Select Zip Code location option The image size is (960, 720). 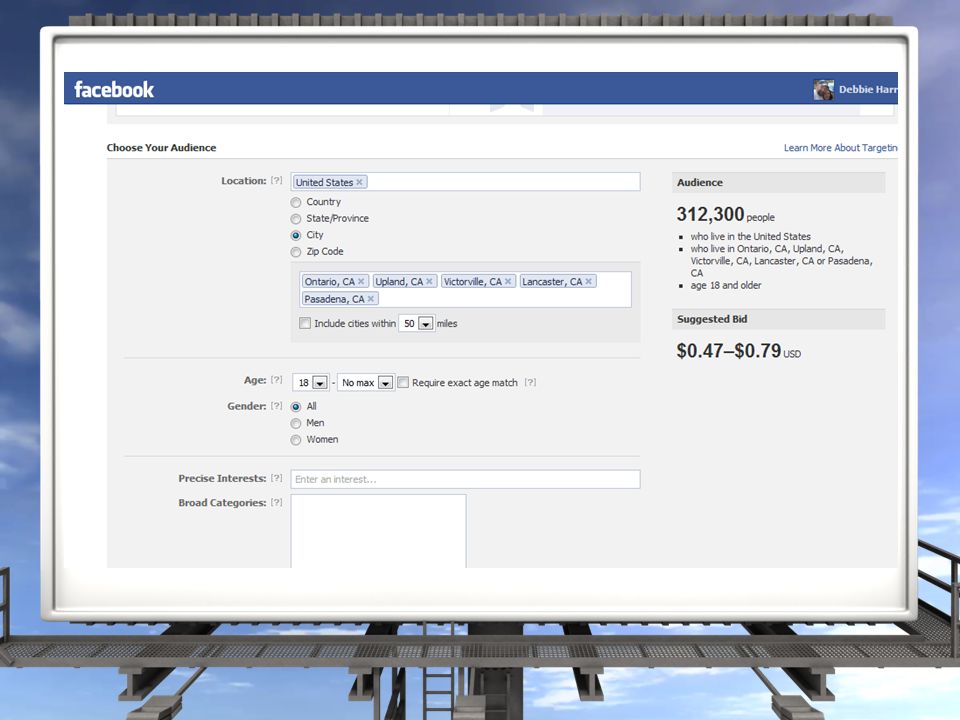(296, 252)
